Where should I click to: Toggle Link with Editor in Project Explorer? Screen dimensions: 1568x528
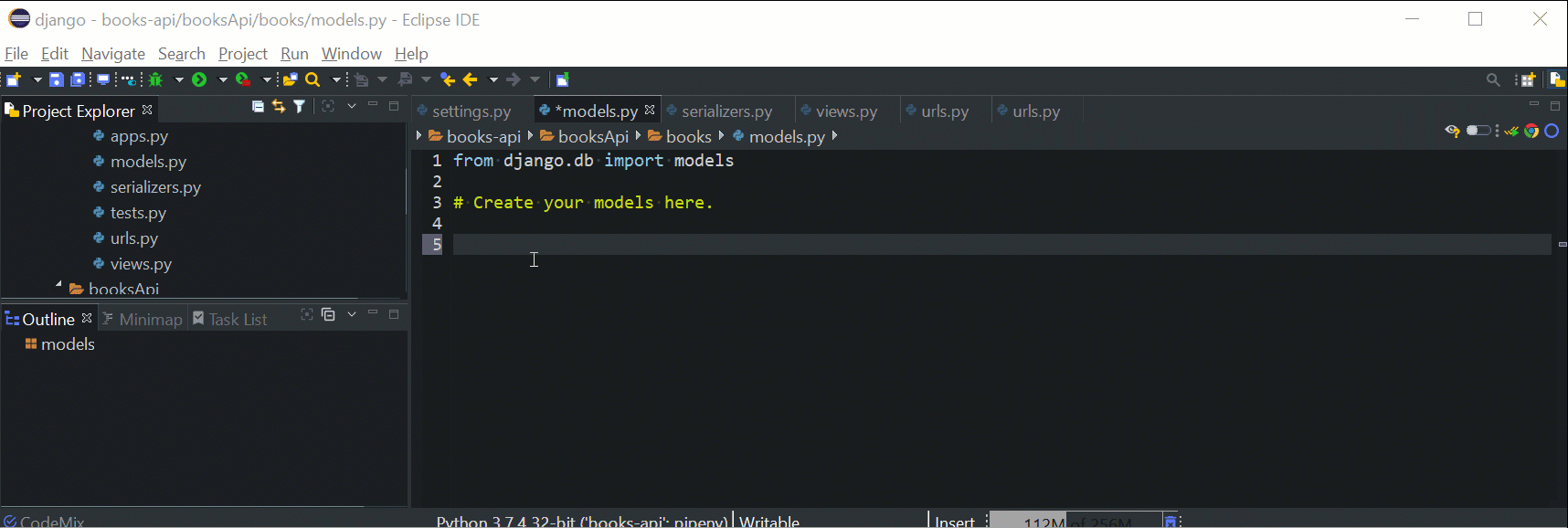(x=279, y=107)
